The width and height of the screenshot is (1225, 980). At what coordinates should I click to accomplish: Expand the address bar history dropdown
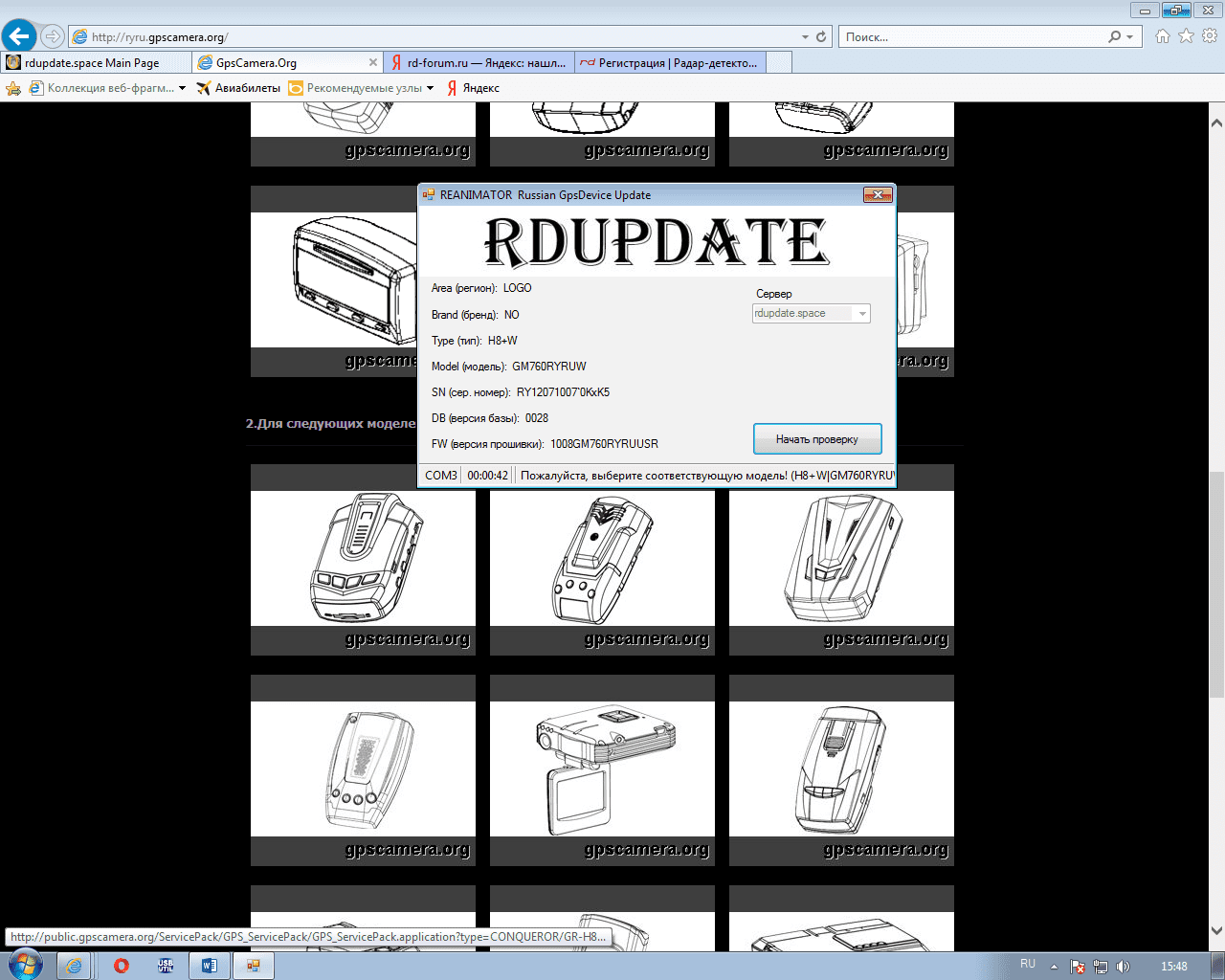click(x=805, y=37)
